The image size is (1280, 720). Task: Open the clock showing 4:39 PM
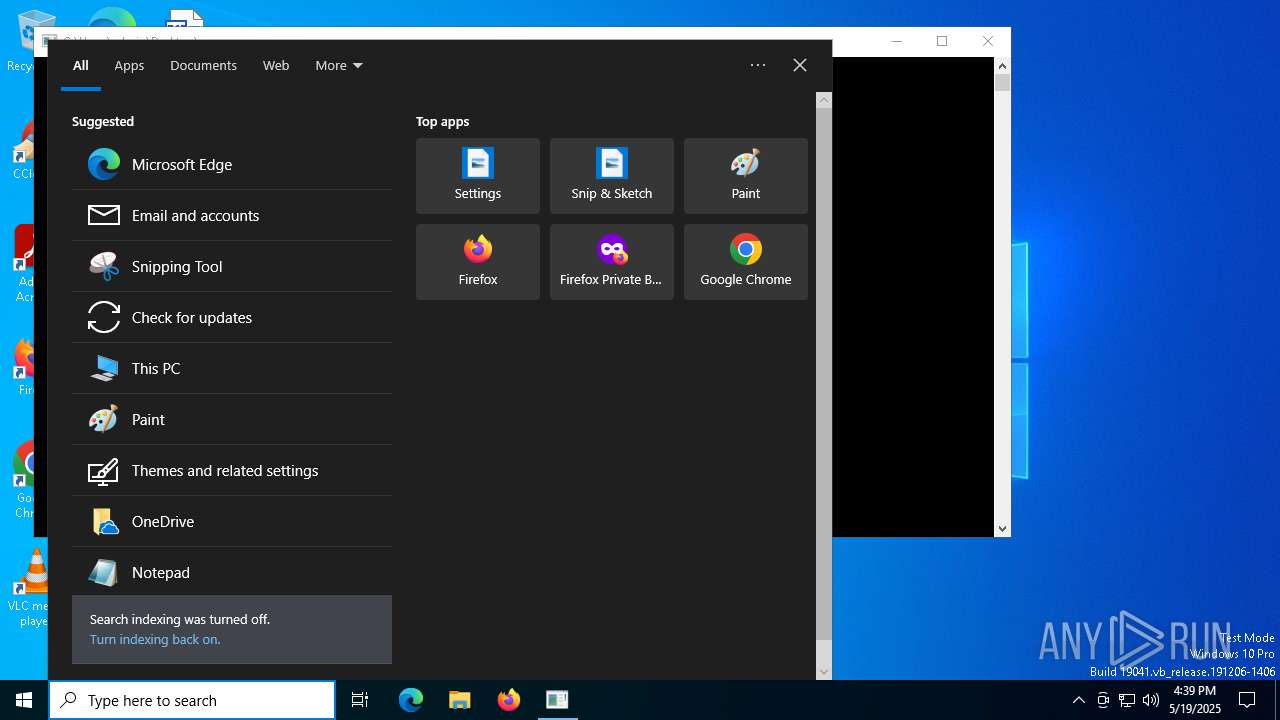click(x=1195, y=700)
